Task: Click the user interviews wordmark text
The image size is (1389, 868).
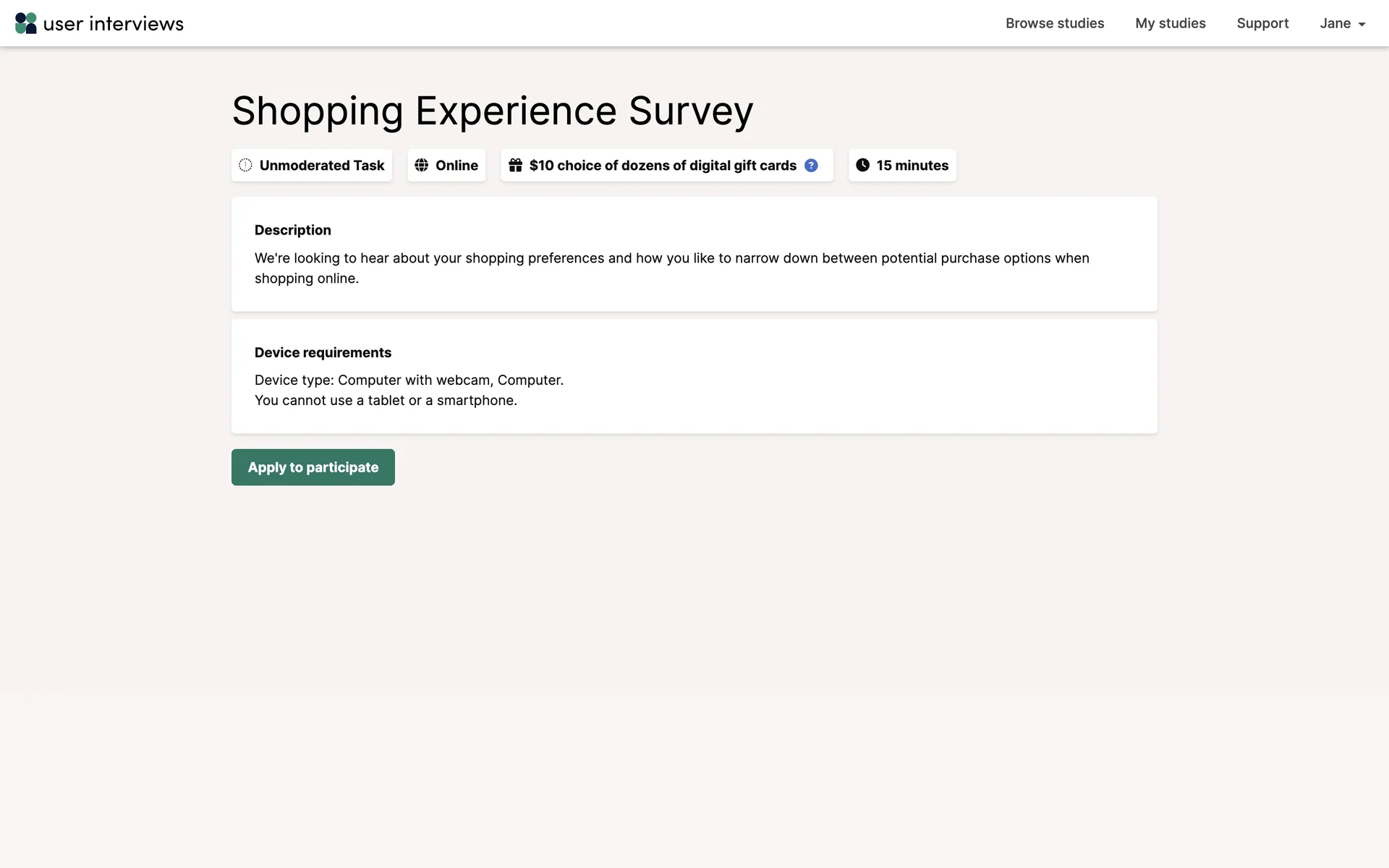Action: click(114, 24)
